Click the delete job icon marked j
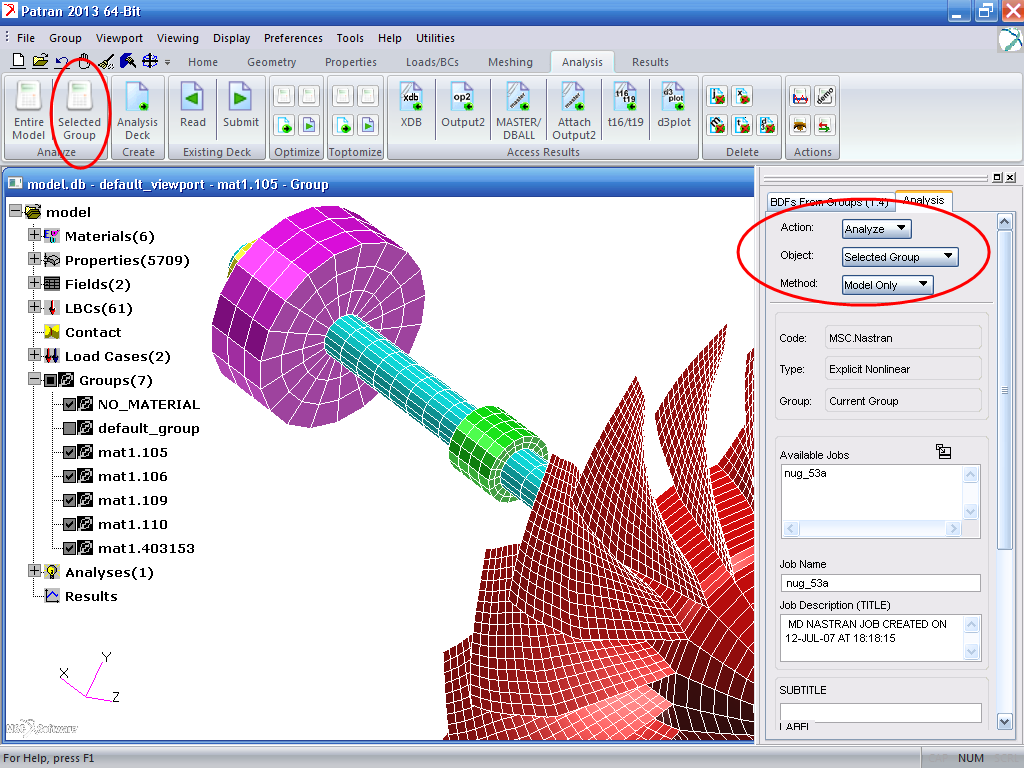This screenshot has height=768, width=1024. 717,96
